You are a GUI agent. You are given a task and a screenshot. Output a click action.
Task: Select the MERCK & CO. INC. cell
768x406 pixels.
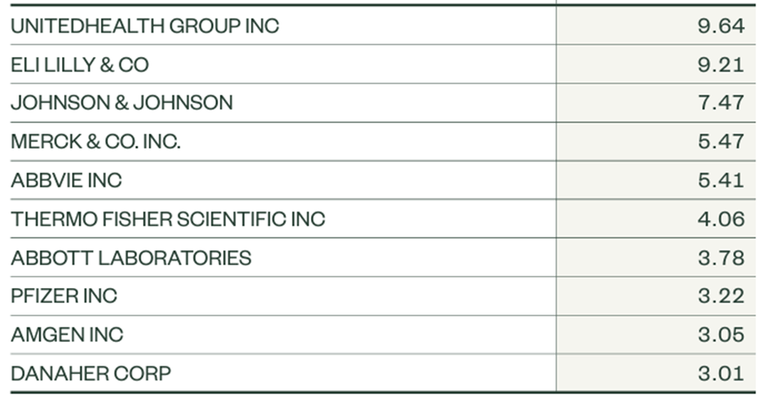[x=96, y=141]
